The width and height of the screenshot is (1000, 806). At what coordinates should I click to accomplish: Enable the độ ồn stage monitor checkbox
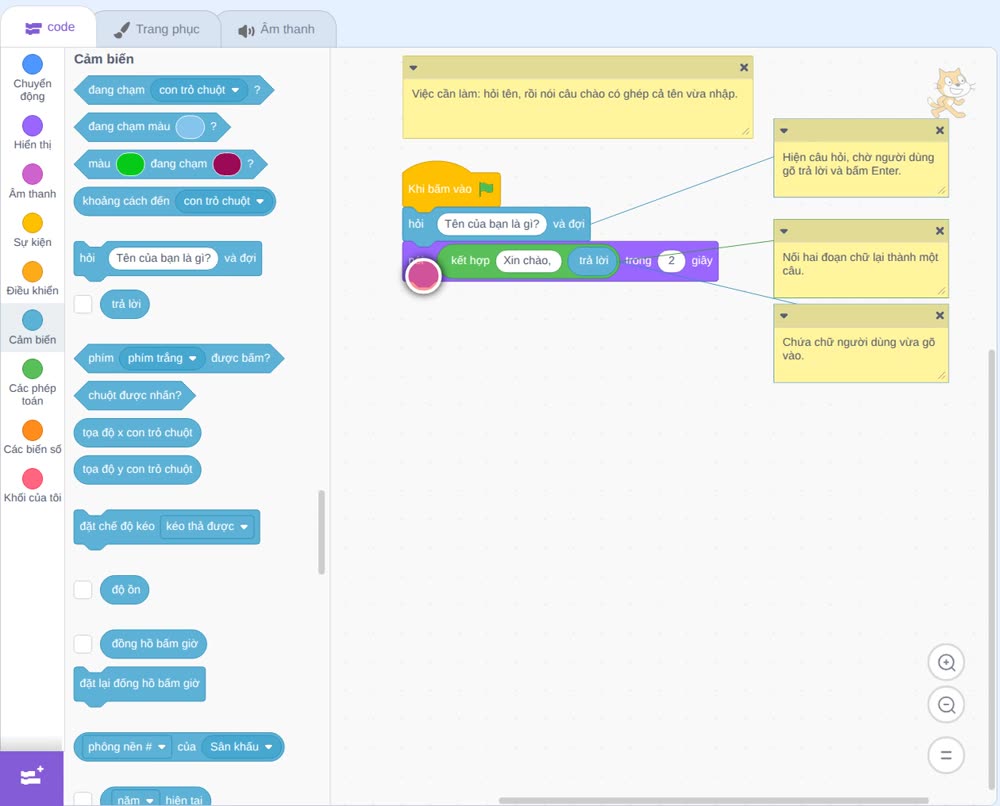(x=83, y=590)
